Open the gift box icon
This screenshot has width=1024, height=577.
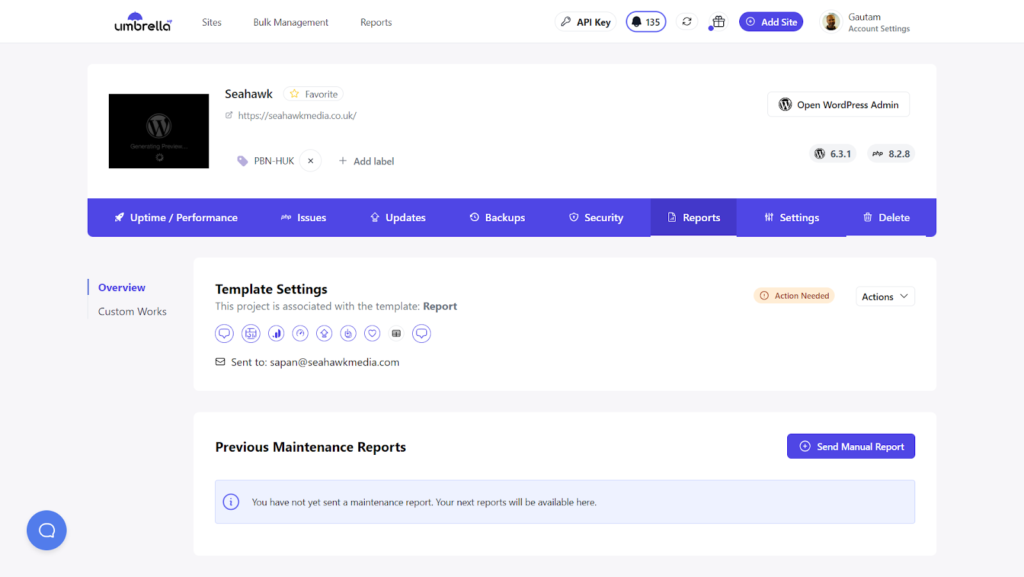717,22
